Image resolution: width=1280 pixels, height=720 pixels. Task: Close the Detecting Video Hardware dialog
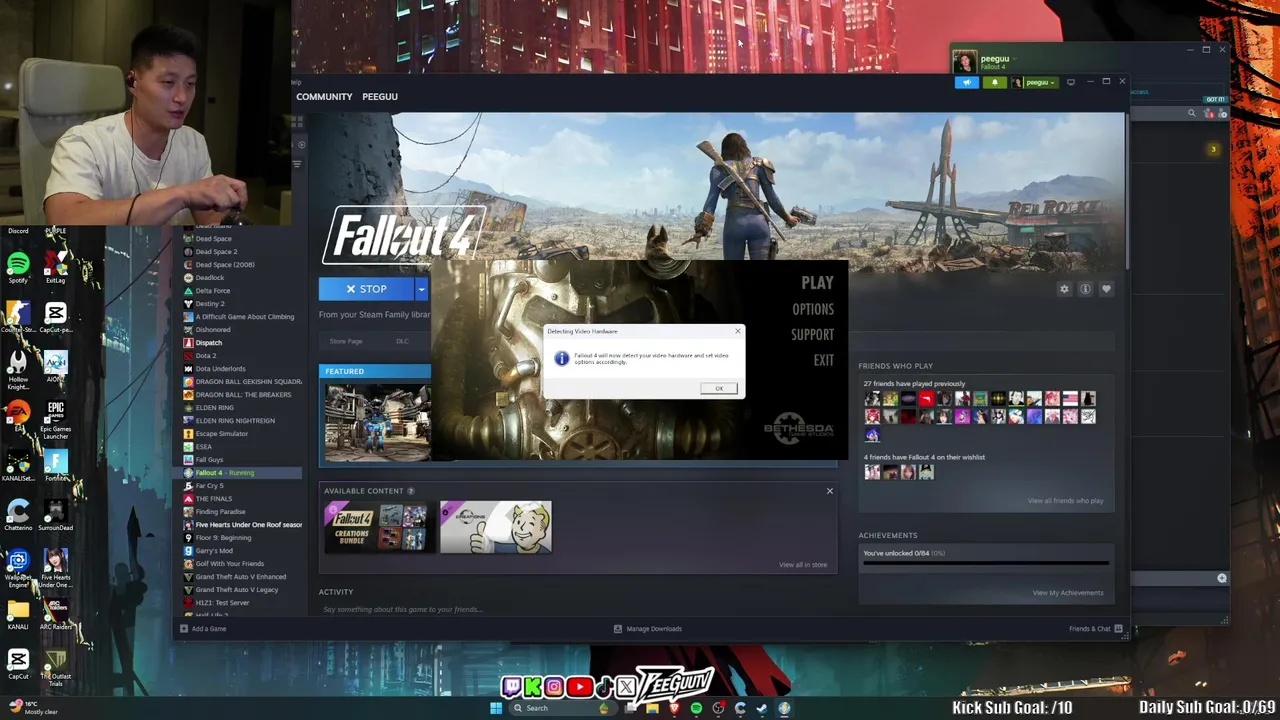tap(738, 331)
